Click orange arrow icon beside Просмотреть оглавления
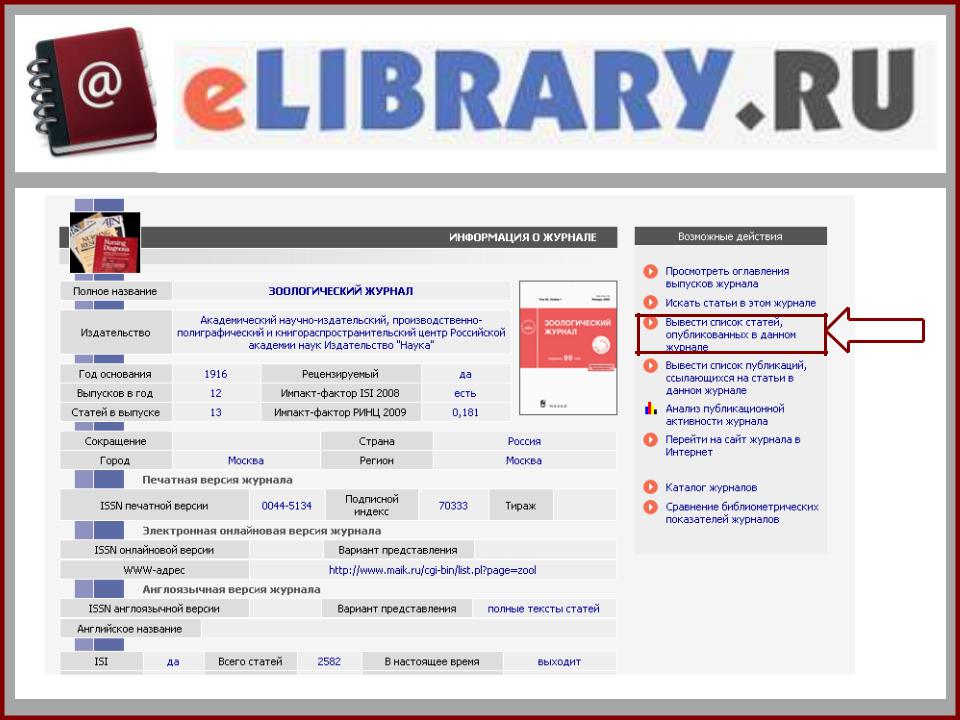This screenshot has height=720, width=960. click(x=650, y=271)
